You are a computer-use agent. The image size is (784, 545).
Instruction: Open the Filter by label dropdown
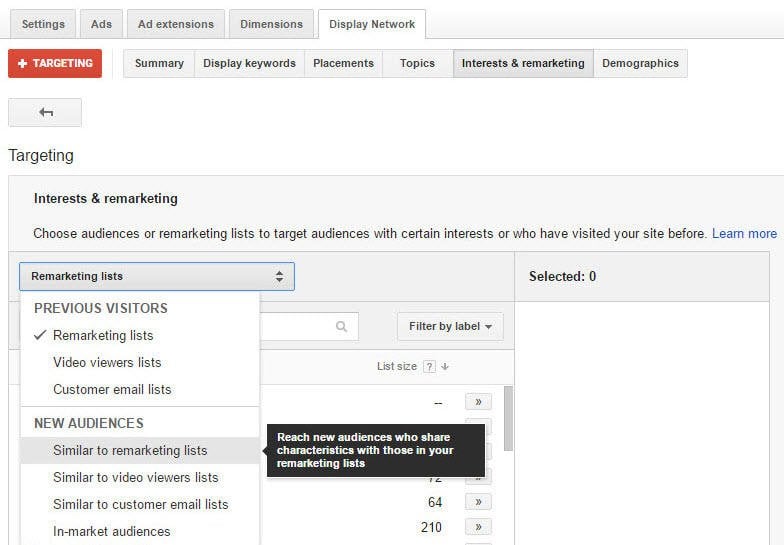450,326
